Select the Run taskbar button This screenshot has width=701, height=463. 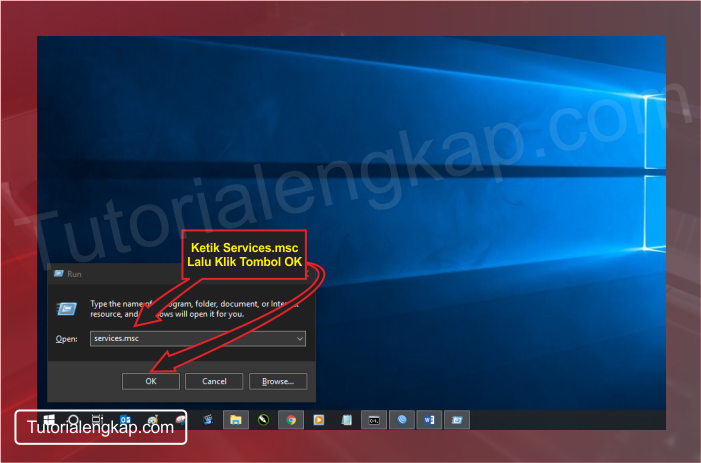click(457, 420)
